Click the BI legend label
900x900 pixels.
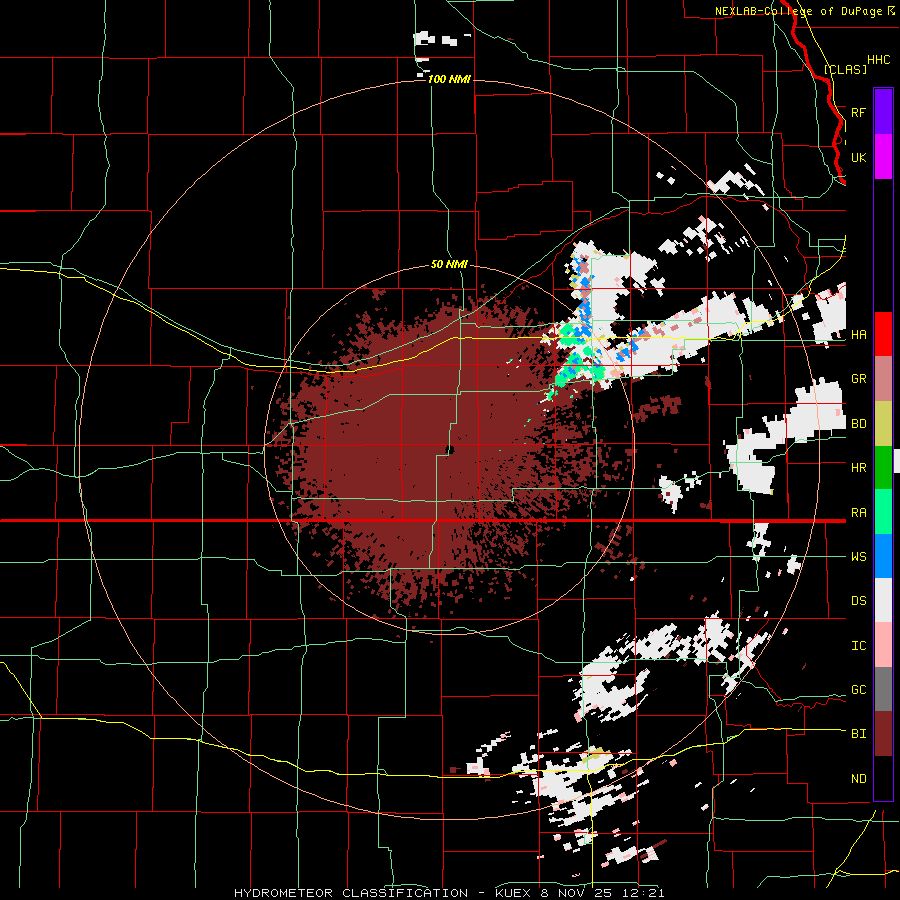tap(858, 734)
